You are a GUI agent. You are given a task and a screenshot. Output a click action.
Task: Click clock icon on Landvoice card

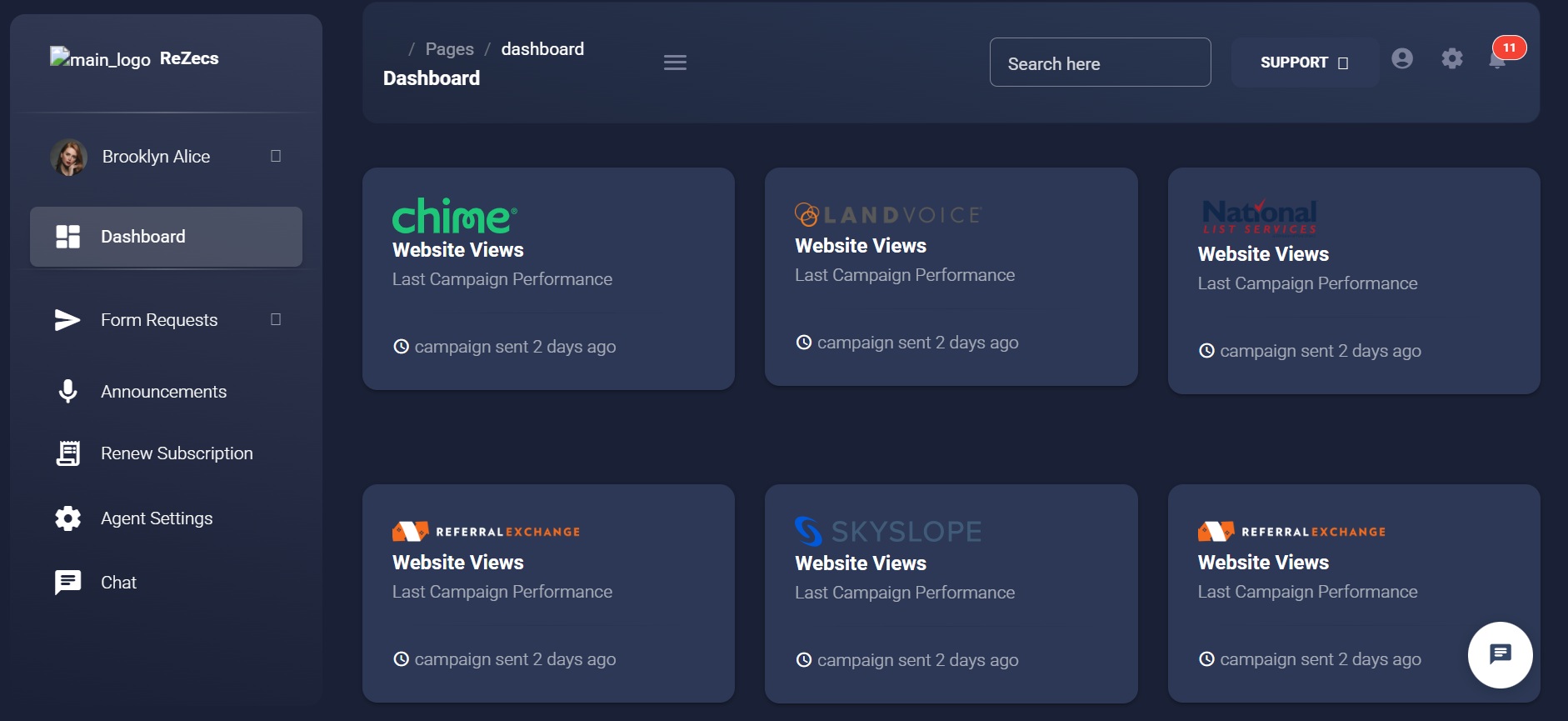coord(804,343)
